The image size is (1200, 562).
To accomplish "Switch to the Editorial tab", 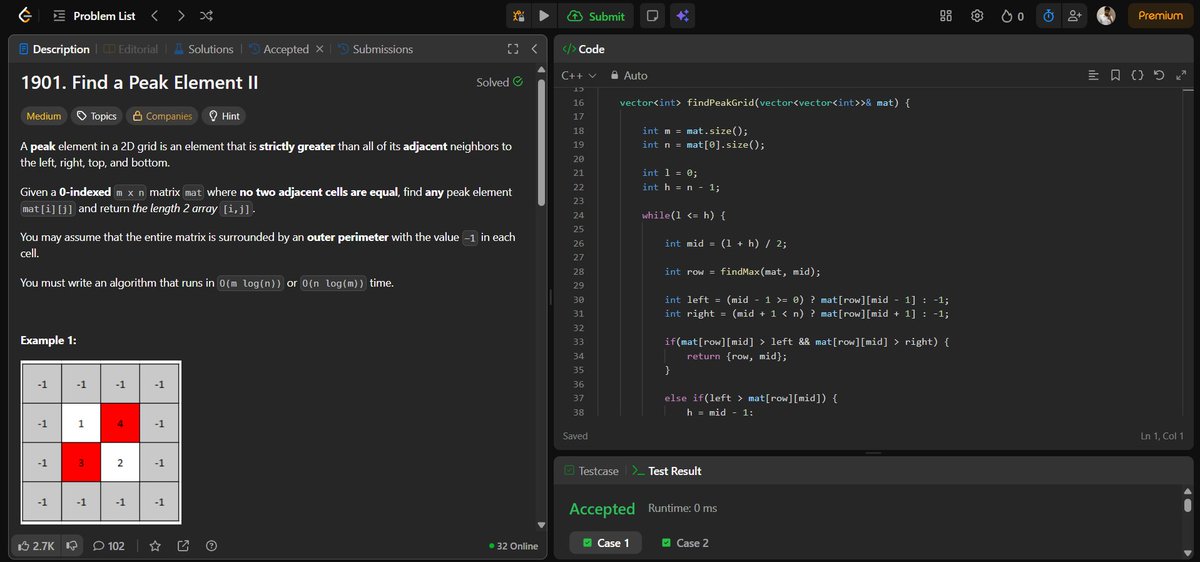I will click(130, 49).
